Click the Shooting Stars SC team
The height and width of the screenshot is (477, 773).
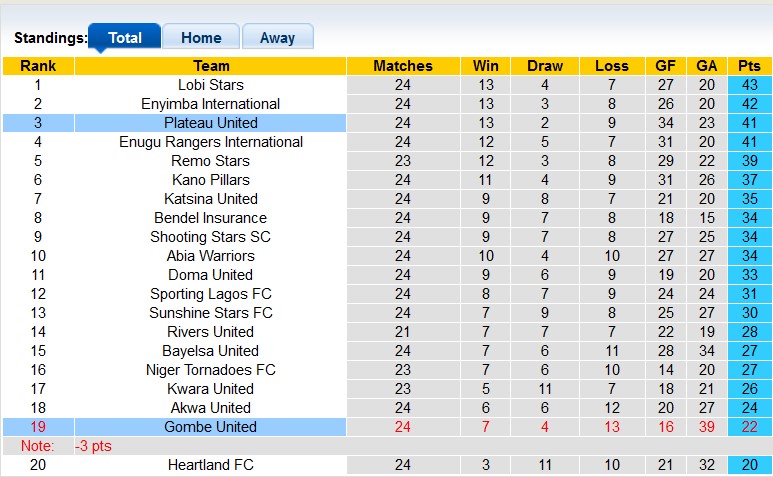pos(210,237)
